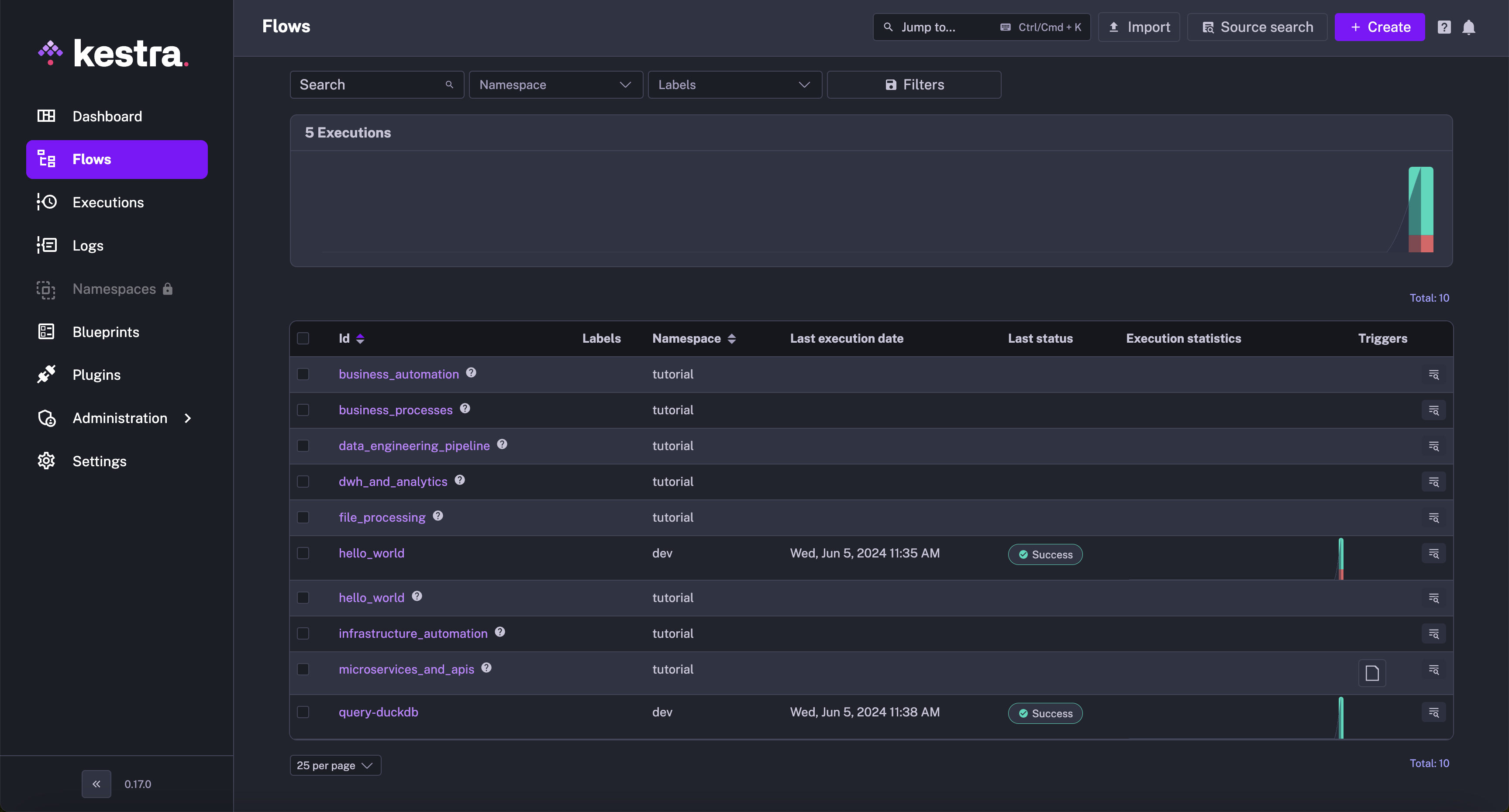Open the Jump to quick search box
Viewport: 1509px width, 812px height.
tap(982, 28)
